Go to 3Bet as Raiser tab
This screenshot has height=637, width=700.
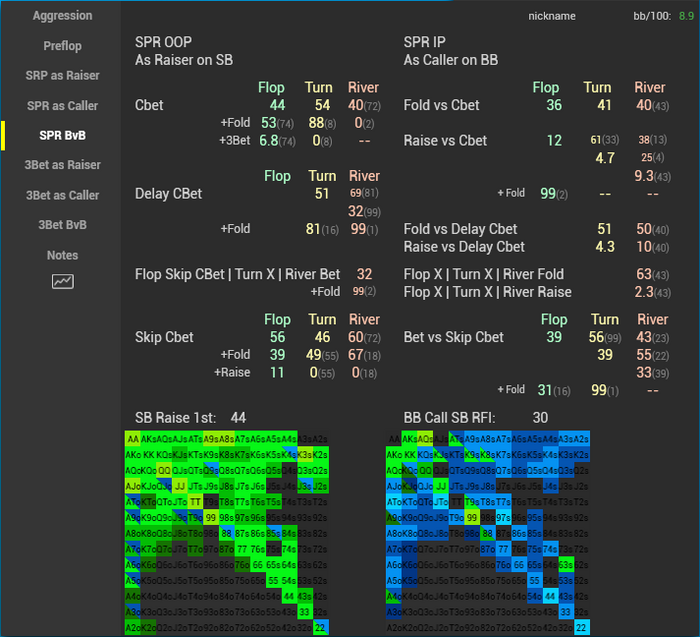62,165
